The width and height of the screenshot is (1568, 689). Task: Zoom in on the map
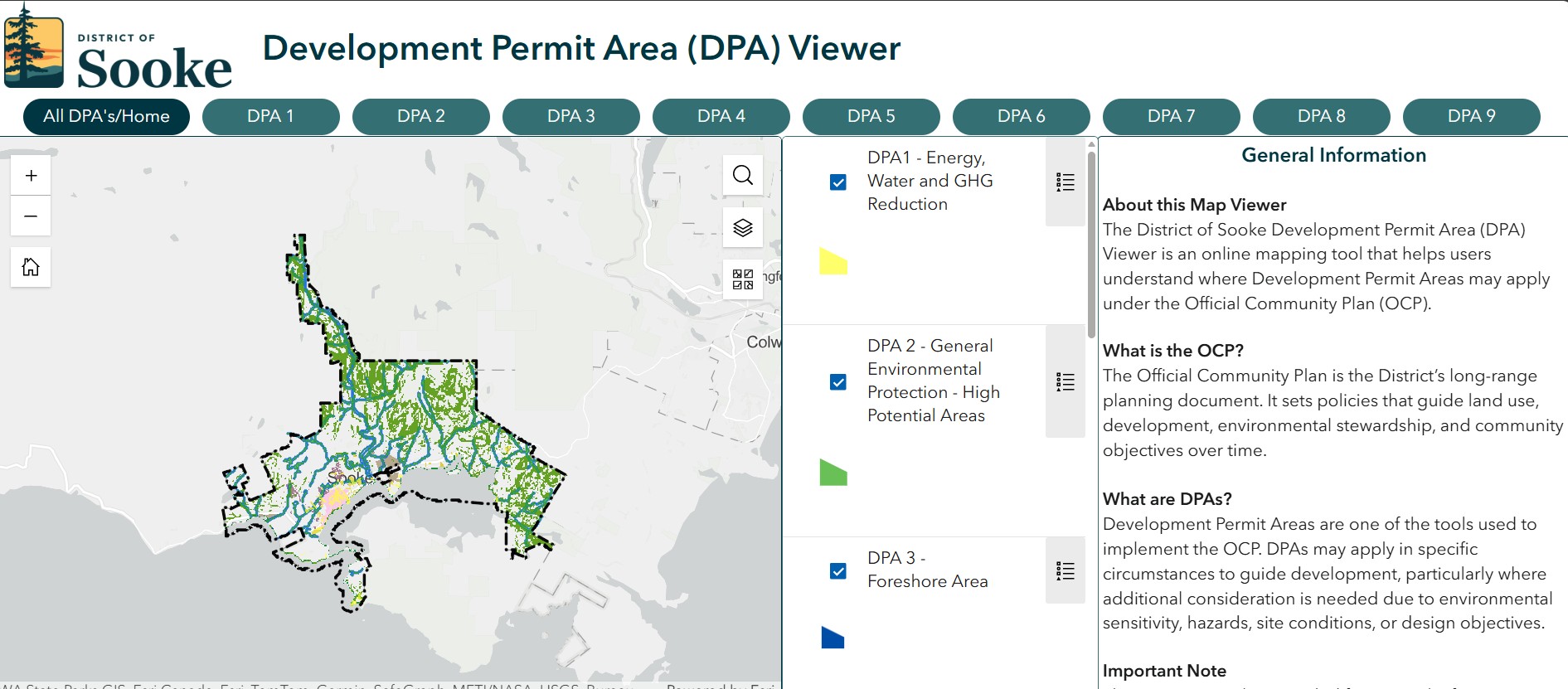pyautogui.click(x=31, y=176)
